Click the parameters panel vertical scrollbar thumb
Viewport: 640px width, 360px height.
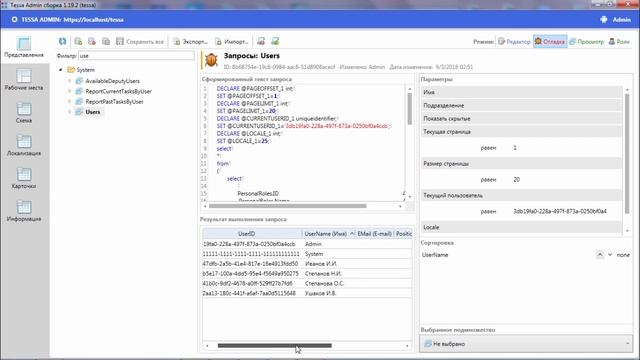(x=627, y=153)
